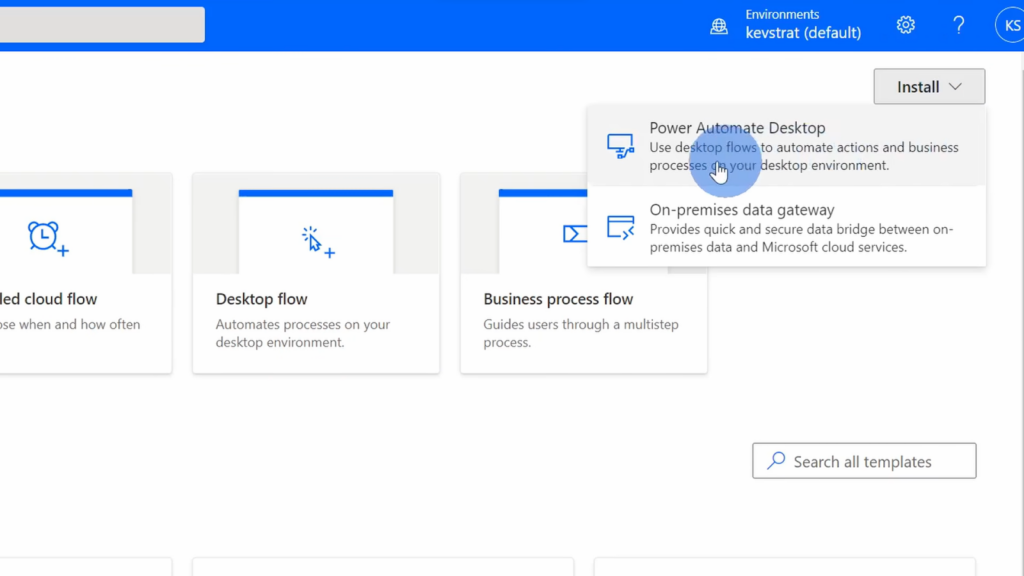Click the Environments globe icon
The image size is (1024, 576).
click(718, 25)
